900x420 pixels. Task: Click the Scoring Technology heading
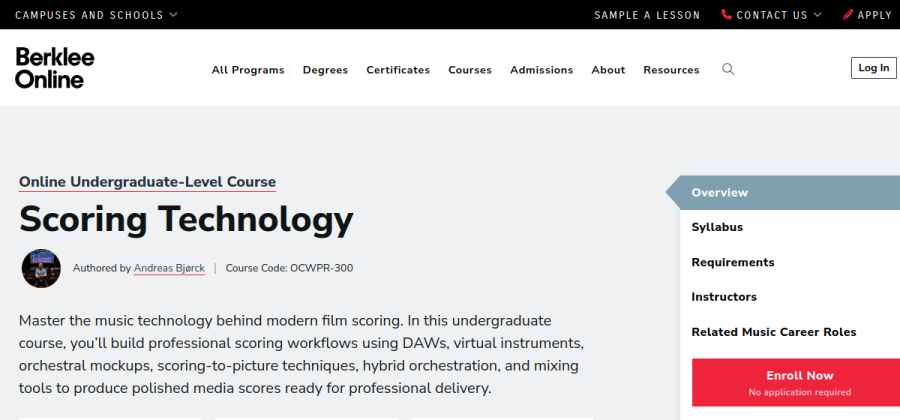coord(186,219)
